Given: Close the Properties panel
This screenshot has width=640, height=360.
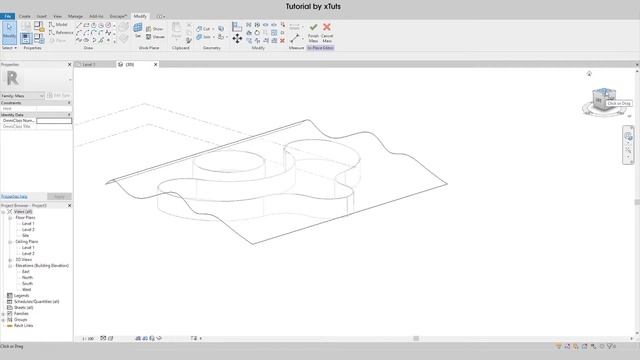Looking at the screenshot, I should click(69, 64).
